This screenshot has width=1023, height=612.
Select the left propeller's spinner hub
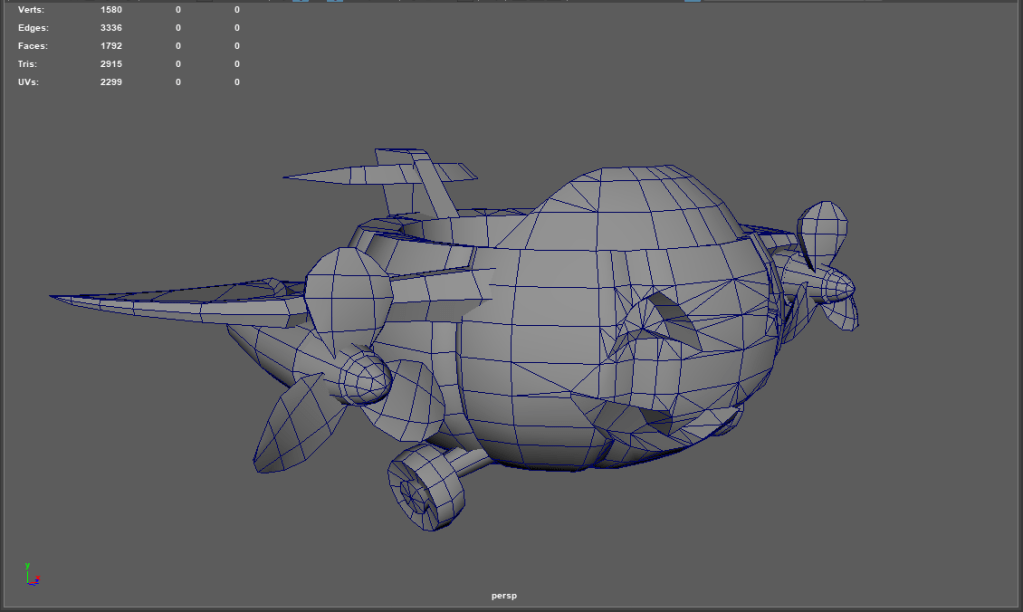365,380
